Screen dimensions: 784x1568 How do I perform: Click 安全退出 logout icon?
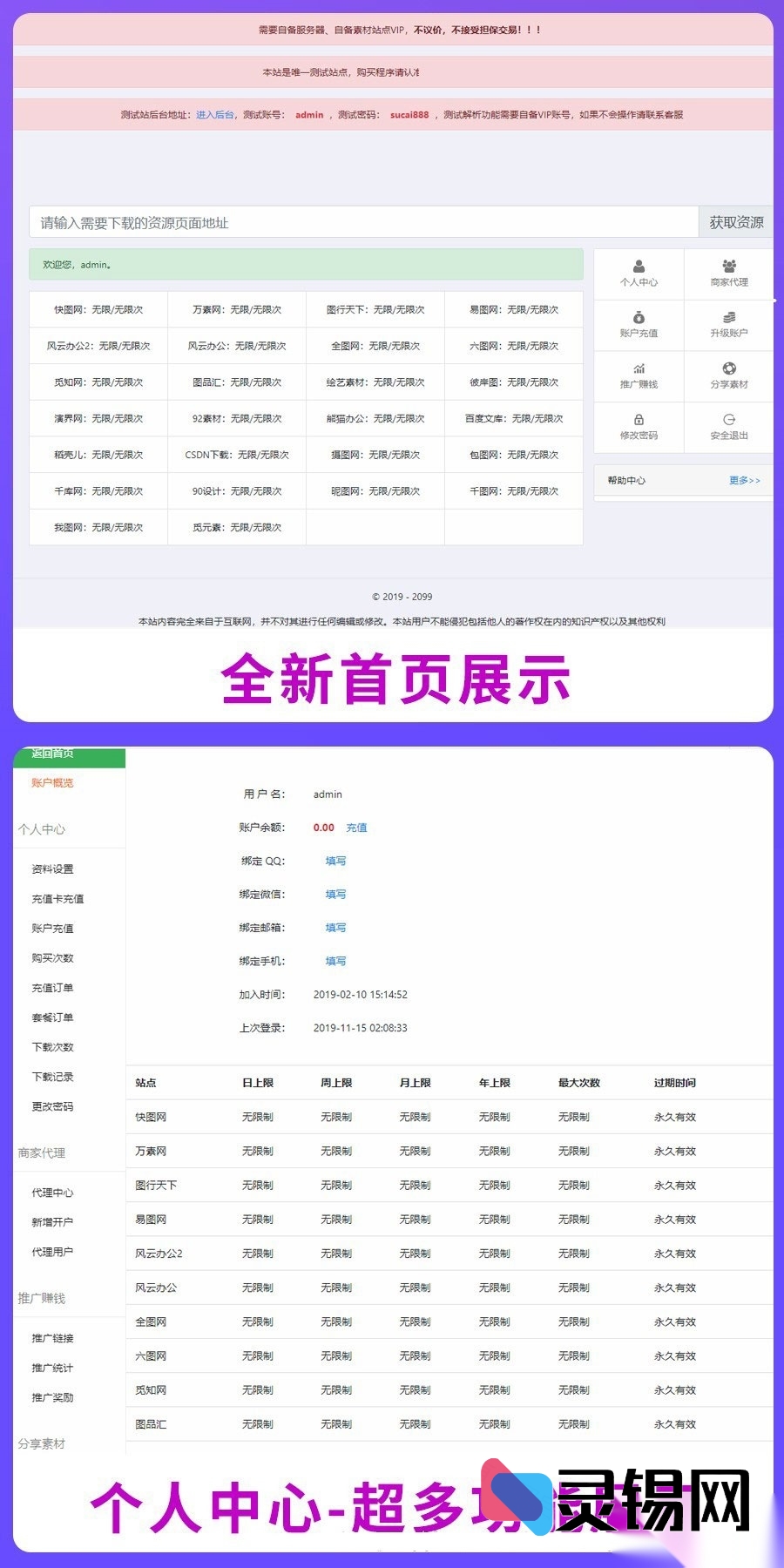pos(729,419)
